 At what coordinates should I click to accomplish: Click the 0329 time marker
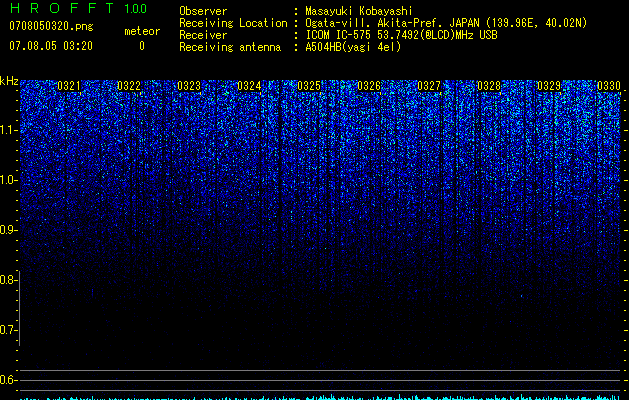pyautogui.click(x=549, y=86)
